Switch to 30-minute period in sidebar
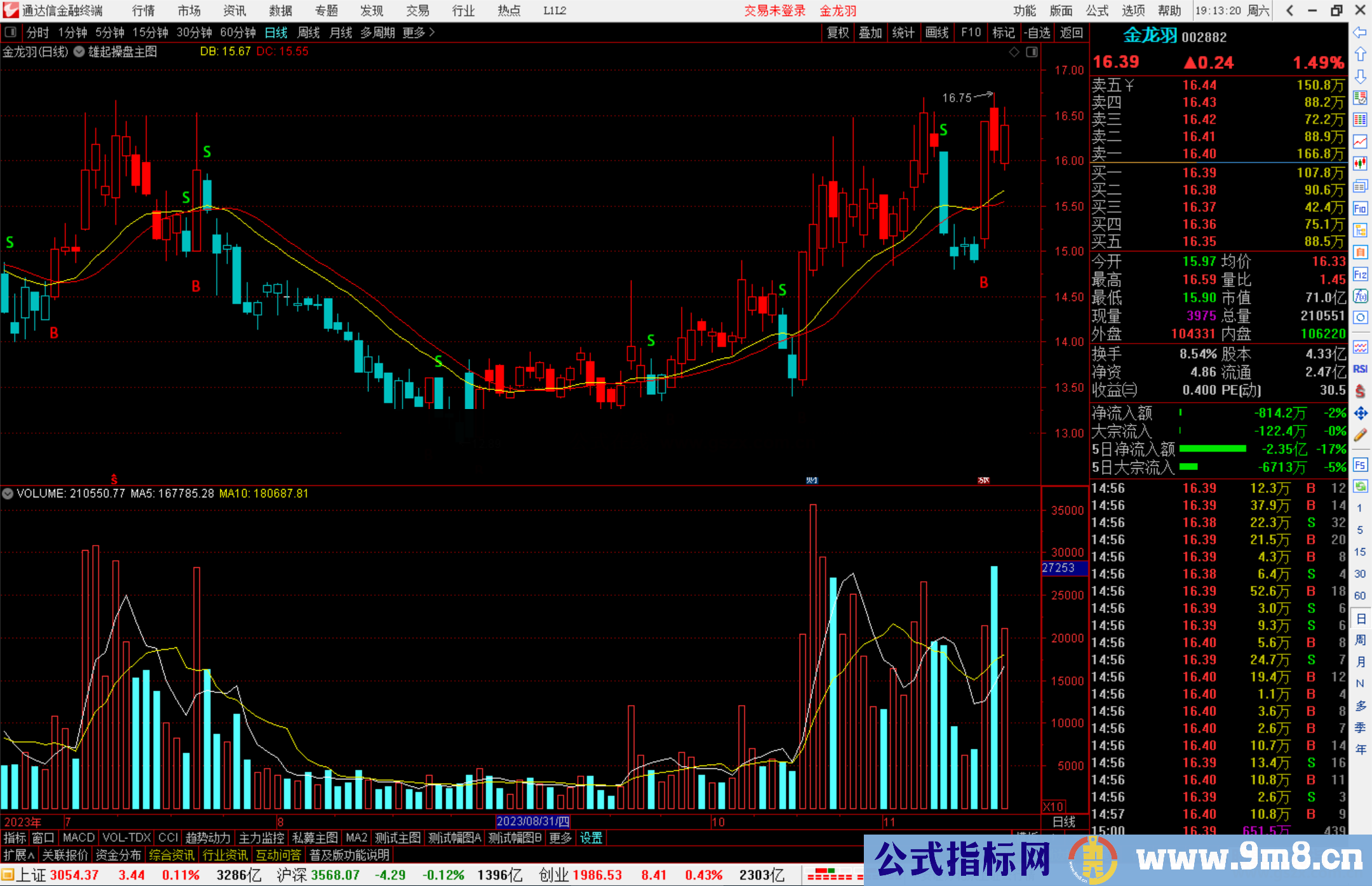This screenshot has height=886, width=1372. [x=1359, y=574]
